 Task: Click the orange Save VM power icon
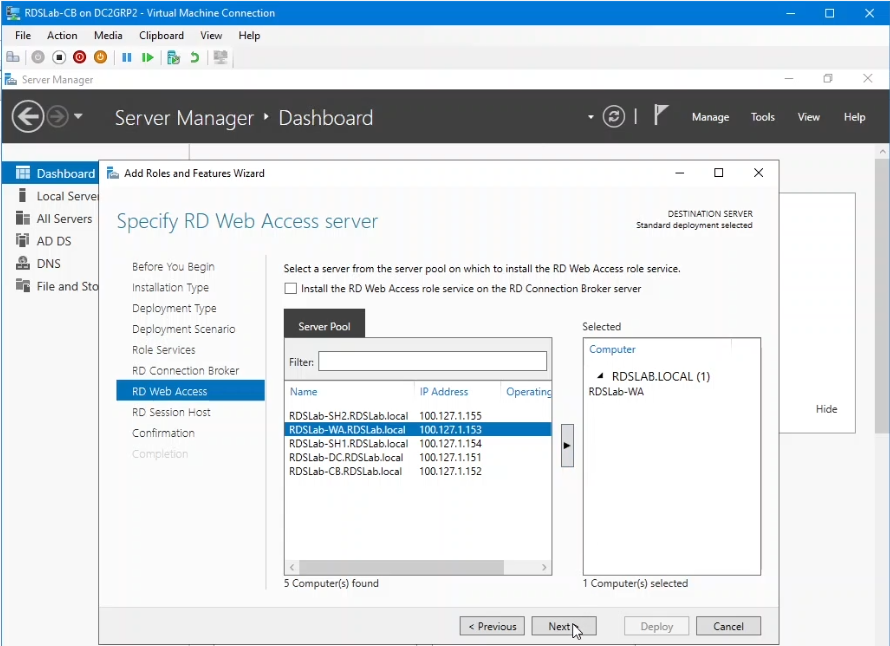[100, 57]
